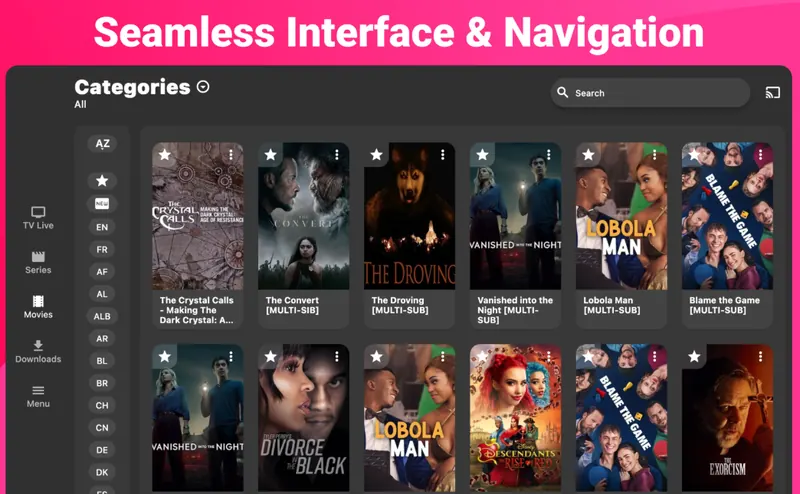Viewport: 800px width, 494px height.
Task: Filter by the BL chip
Action: pos(102,361)
